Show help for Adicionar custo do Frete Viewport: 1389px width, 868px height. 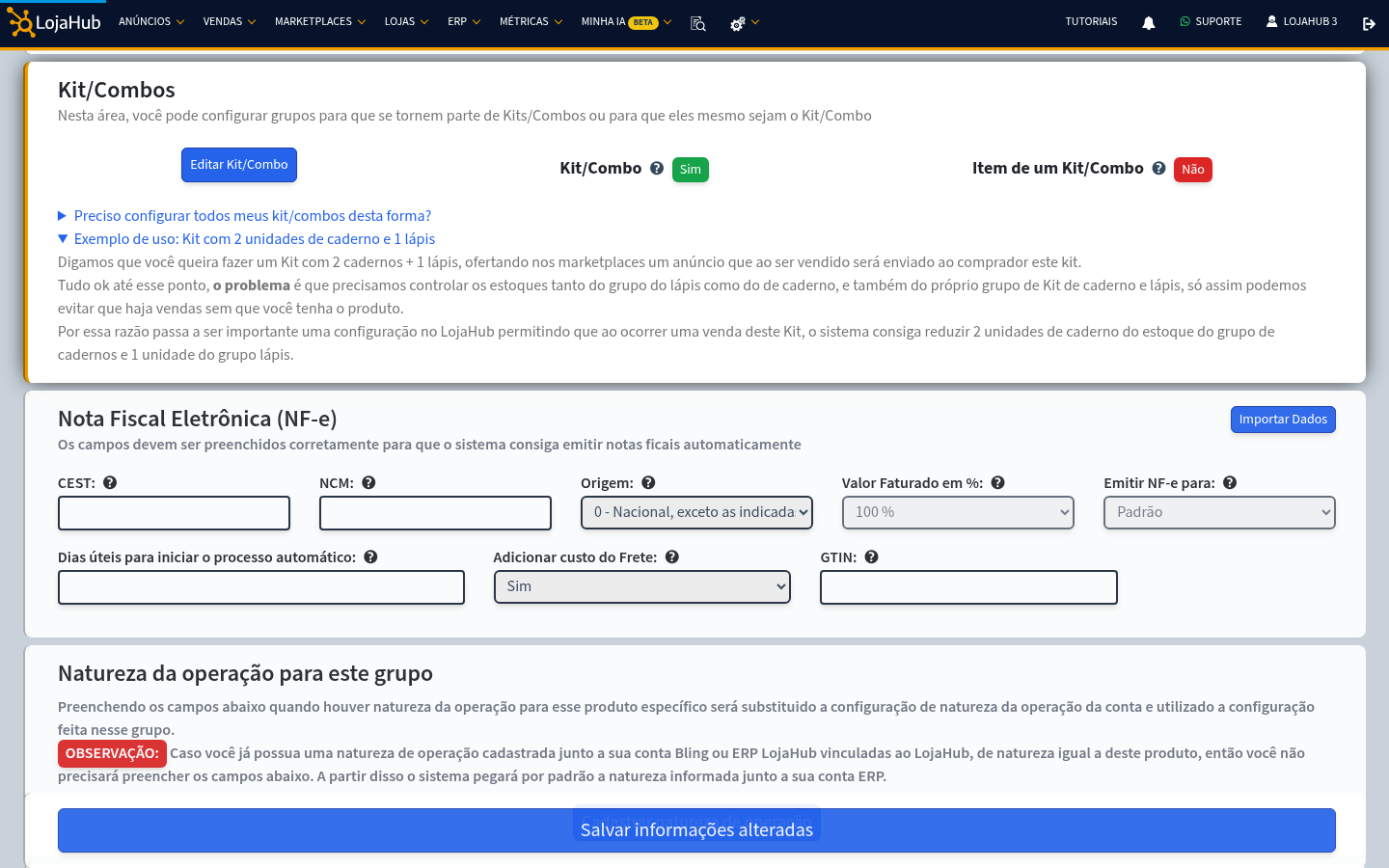tap(672, 556)
